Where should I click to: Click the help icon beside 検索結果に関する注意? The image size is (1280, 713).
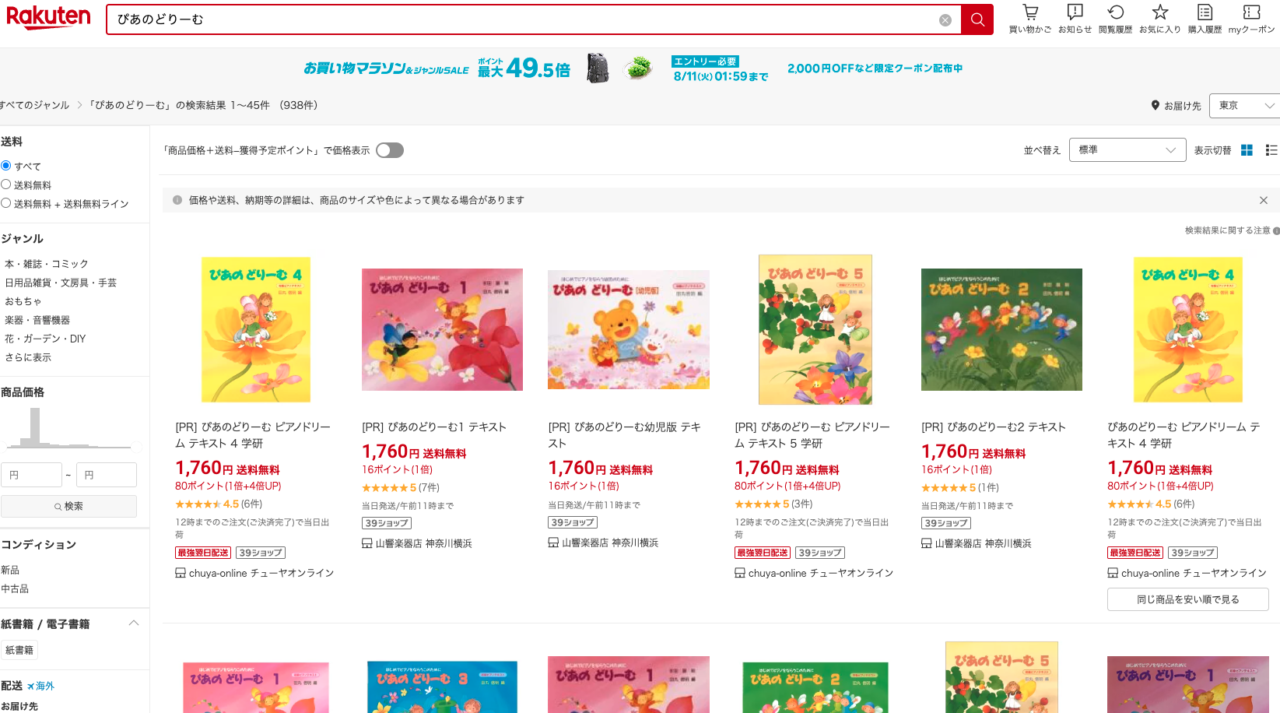tap(1276, 230)
